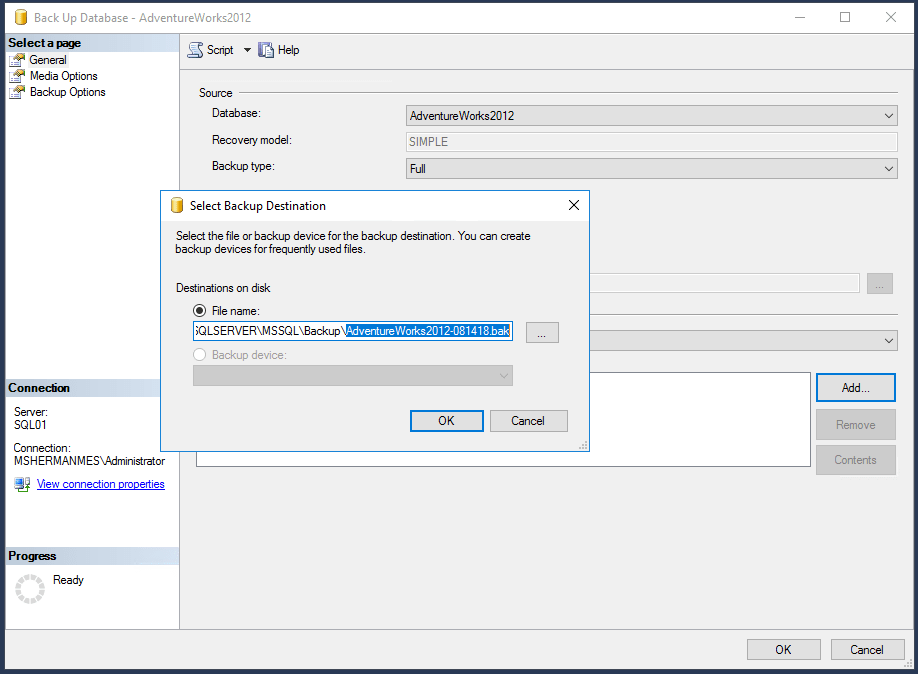
Task: Select the Backup device radio button
Action: click(200, 355)
